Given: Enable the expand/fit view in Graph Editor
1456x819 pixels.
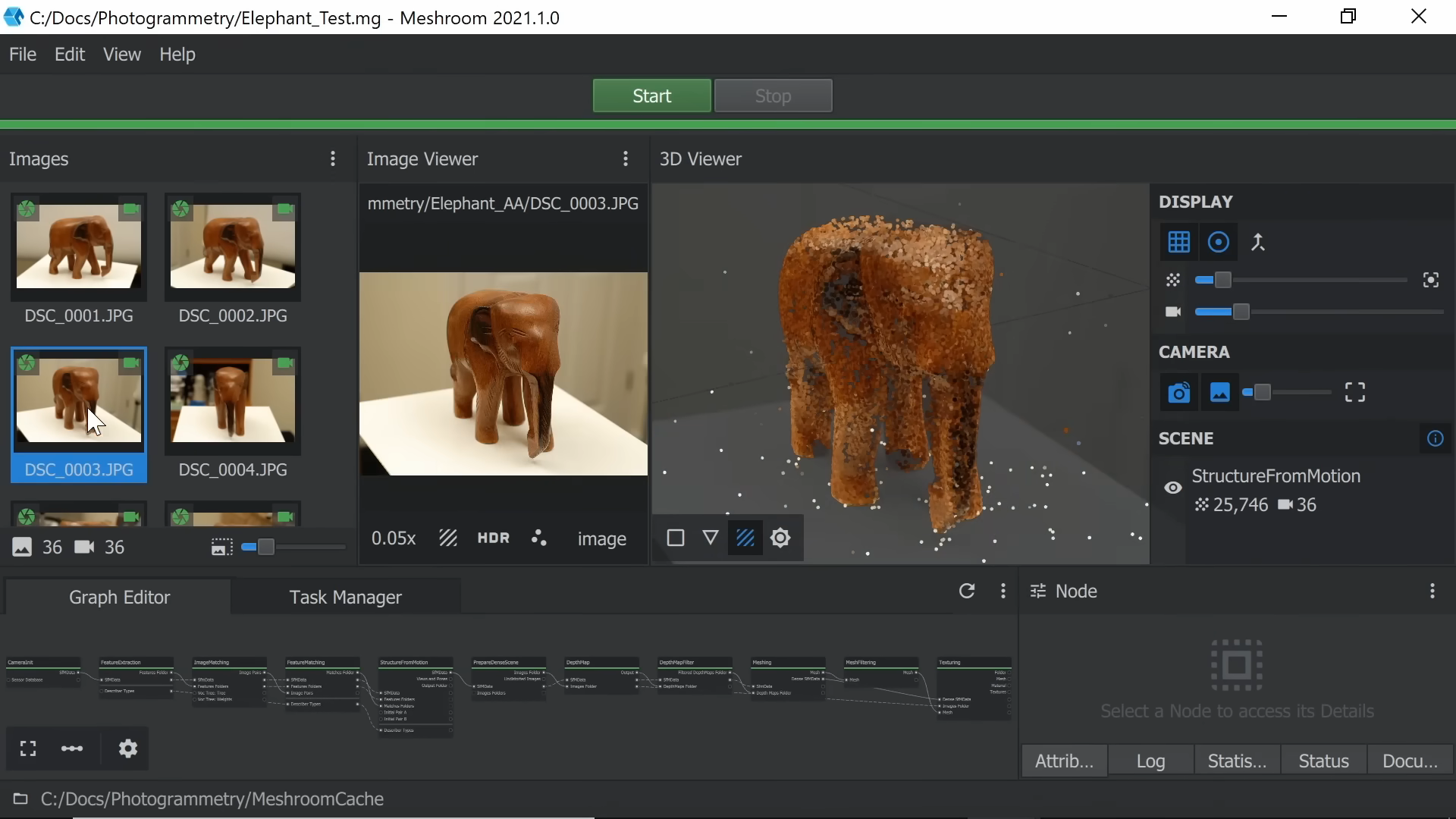Looking at the screenshot, I should coord(27,748).
